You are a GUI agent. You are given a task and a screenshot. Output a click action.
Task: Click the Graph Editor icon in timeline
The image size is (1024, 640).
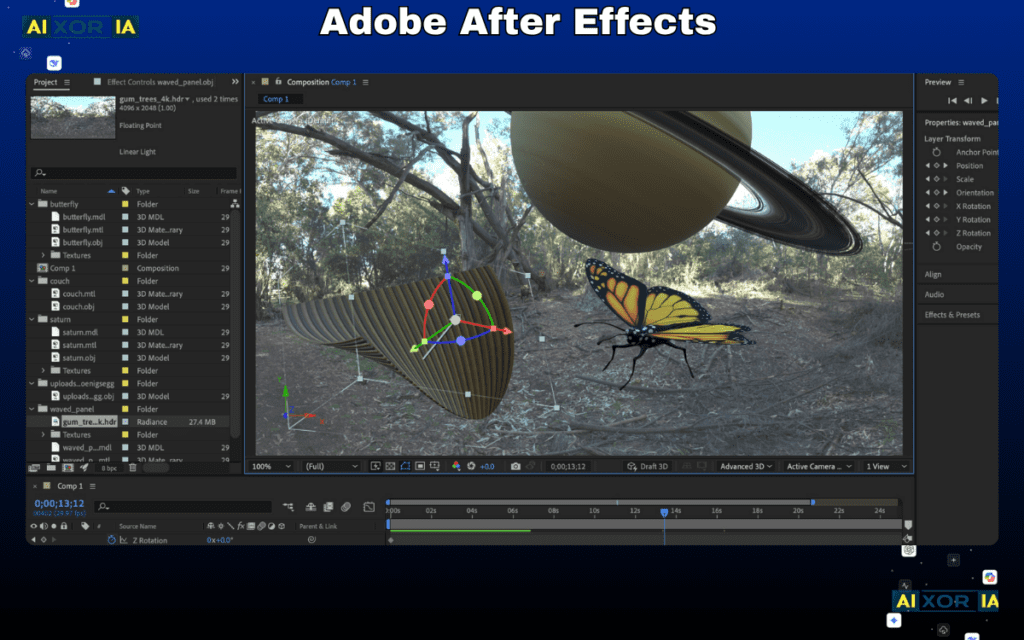click(x=369, y=506)
